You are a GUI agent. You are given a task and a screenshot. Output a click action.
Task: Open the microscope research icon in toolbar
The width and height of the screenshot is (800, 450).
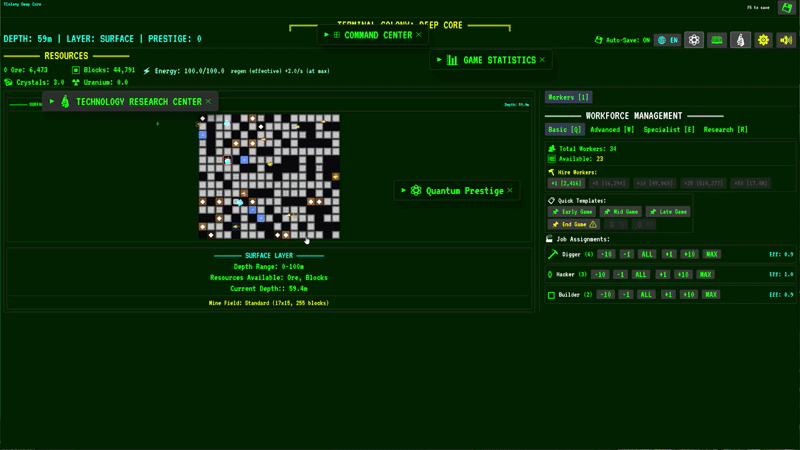[x=740, y=40]
